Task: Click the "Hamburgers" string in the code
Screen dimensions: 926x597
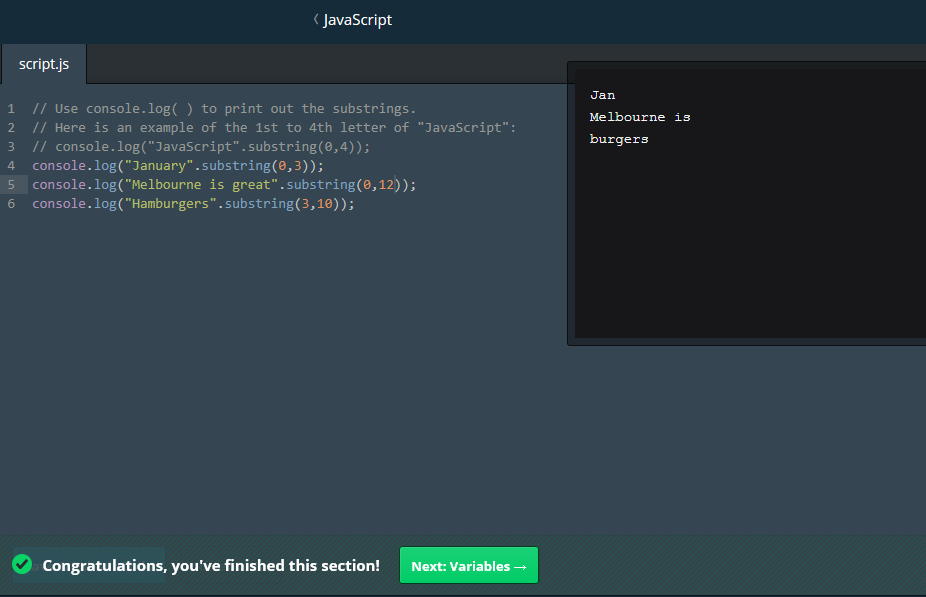Action: pyautogui.click(x=171, y=203)
